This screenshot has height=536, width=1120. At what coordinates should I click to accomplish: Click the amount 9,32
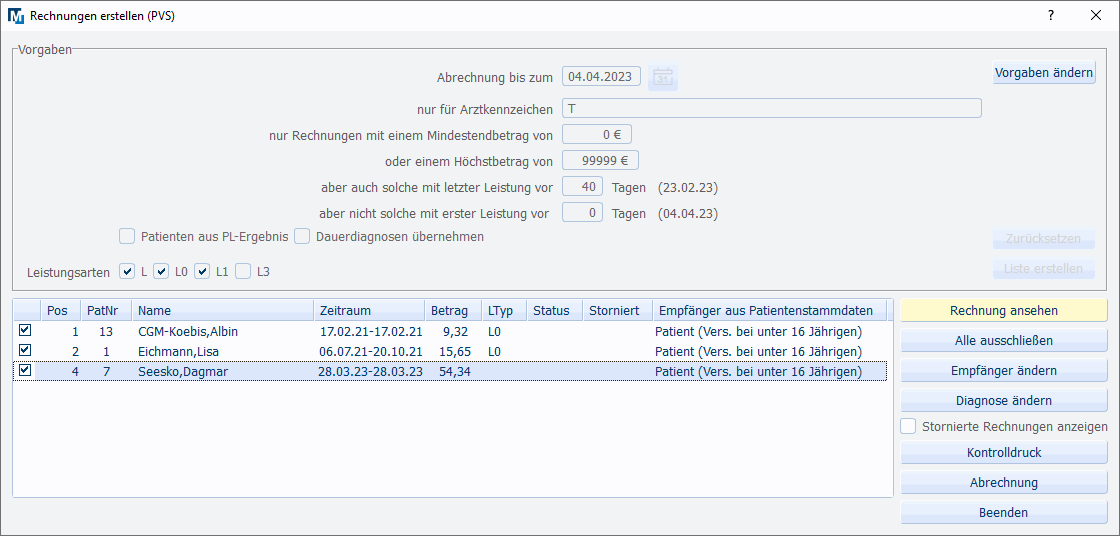pos(456,332)
